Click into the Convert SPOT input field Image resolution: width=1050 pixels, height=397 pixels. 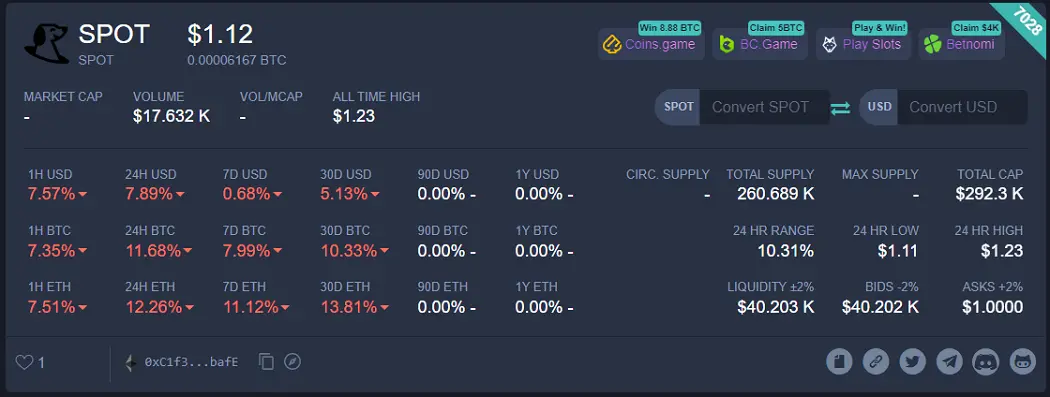coord(764,107)
